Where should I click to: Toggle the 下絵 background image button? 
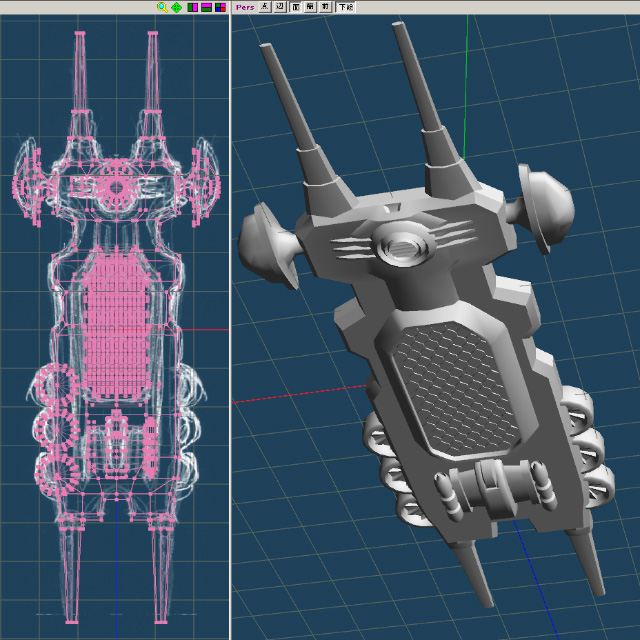pyautogui.click(x=346, y=7)
